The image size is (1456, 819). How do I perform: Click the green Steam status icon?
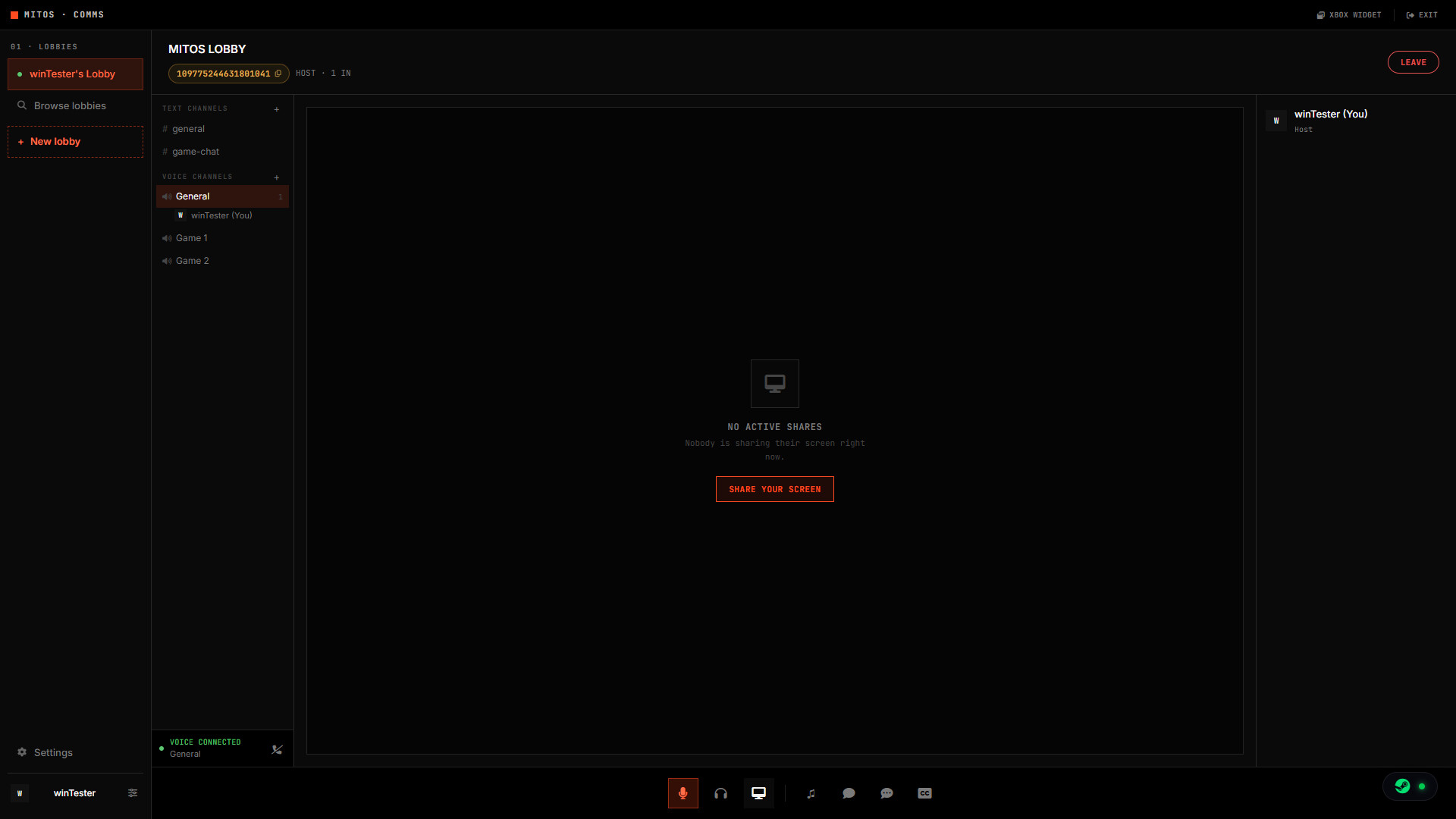point(1402,786)
